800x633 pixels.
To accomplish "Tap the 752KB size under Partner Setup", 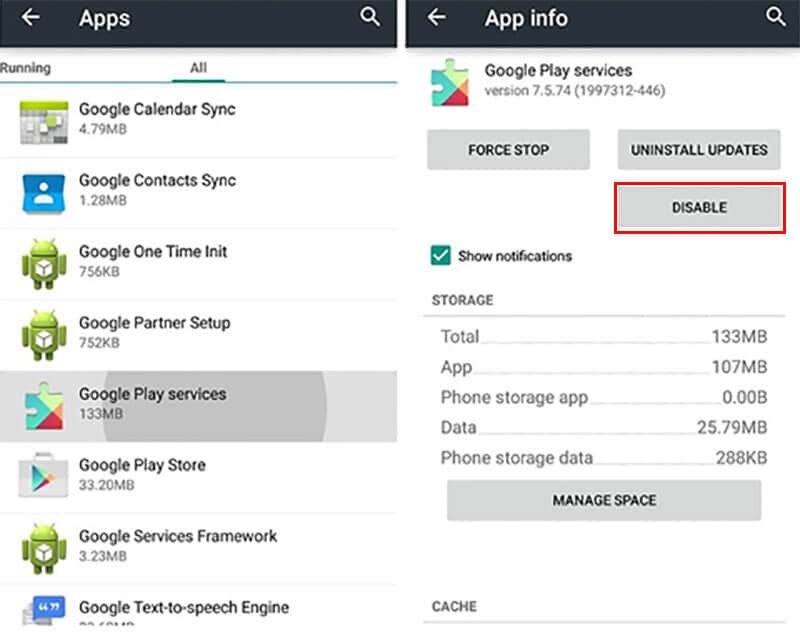I will tap(99, 342).
